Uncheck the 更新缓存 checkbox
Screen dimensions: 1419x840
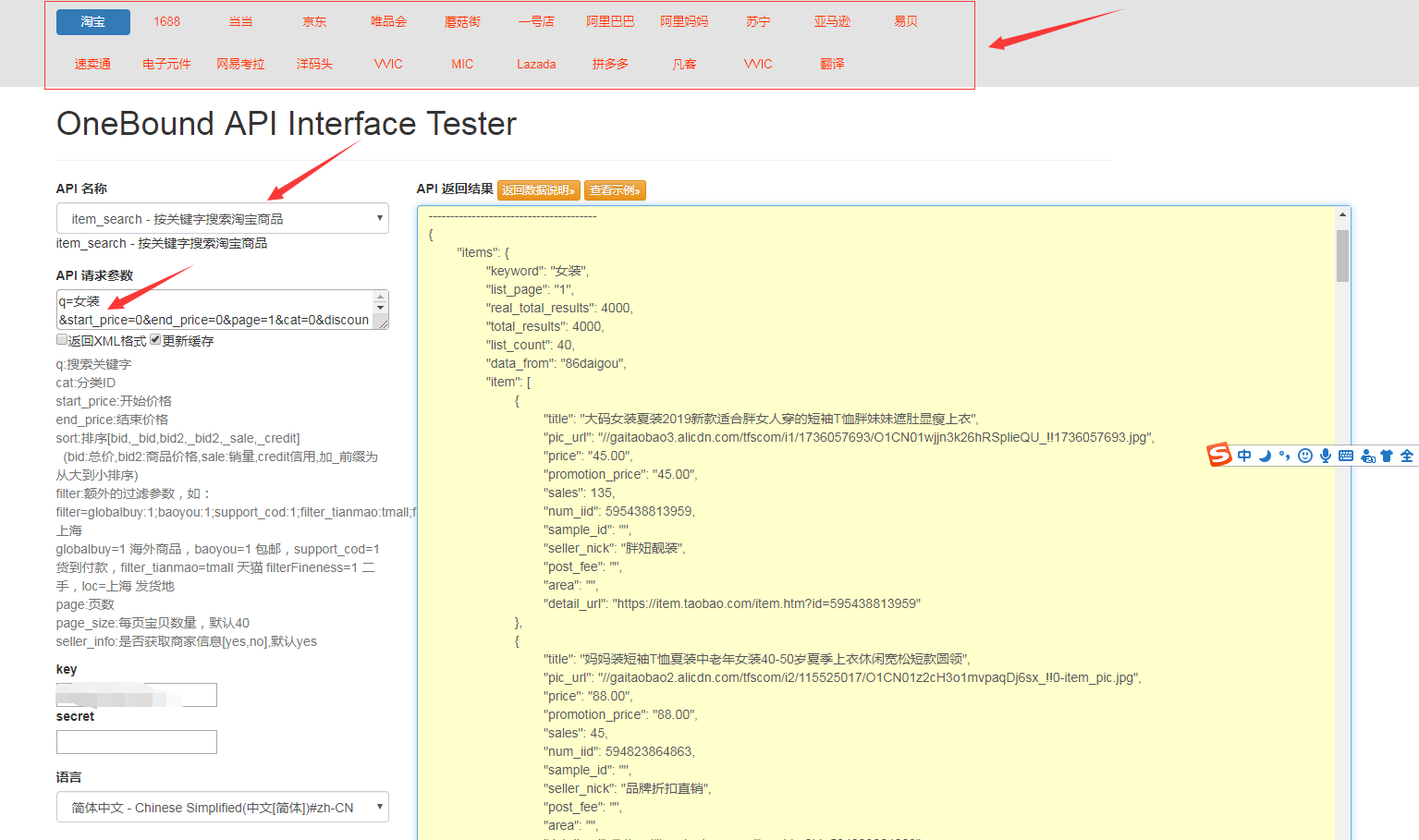[155, 340]
